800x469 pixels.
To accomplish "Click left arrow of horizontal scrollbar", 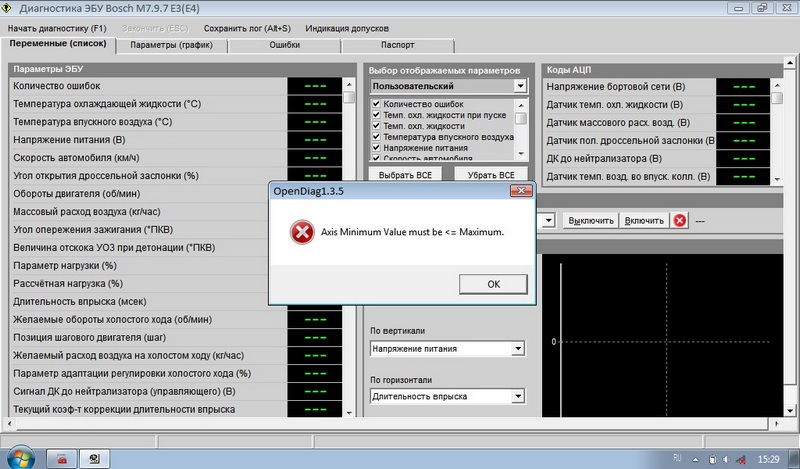I will (9, 424).
